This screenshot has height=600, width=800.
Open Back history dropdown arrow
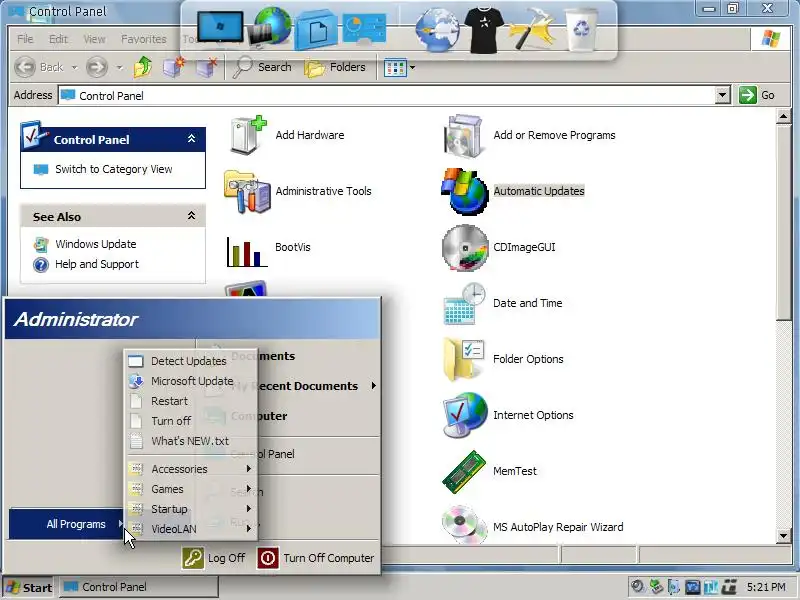74,67
